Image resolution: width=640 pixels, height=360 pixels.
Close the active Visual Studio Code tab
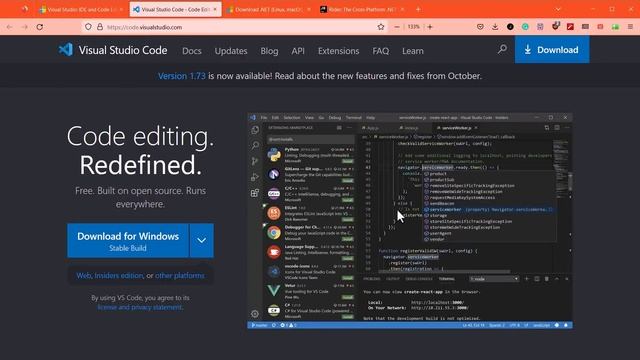click(215, 9)
